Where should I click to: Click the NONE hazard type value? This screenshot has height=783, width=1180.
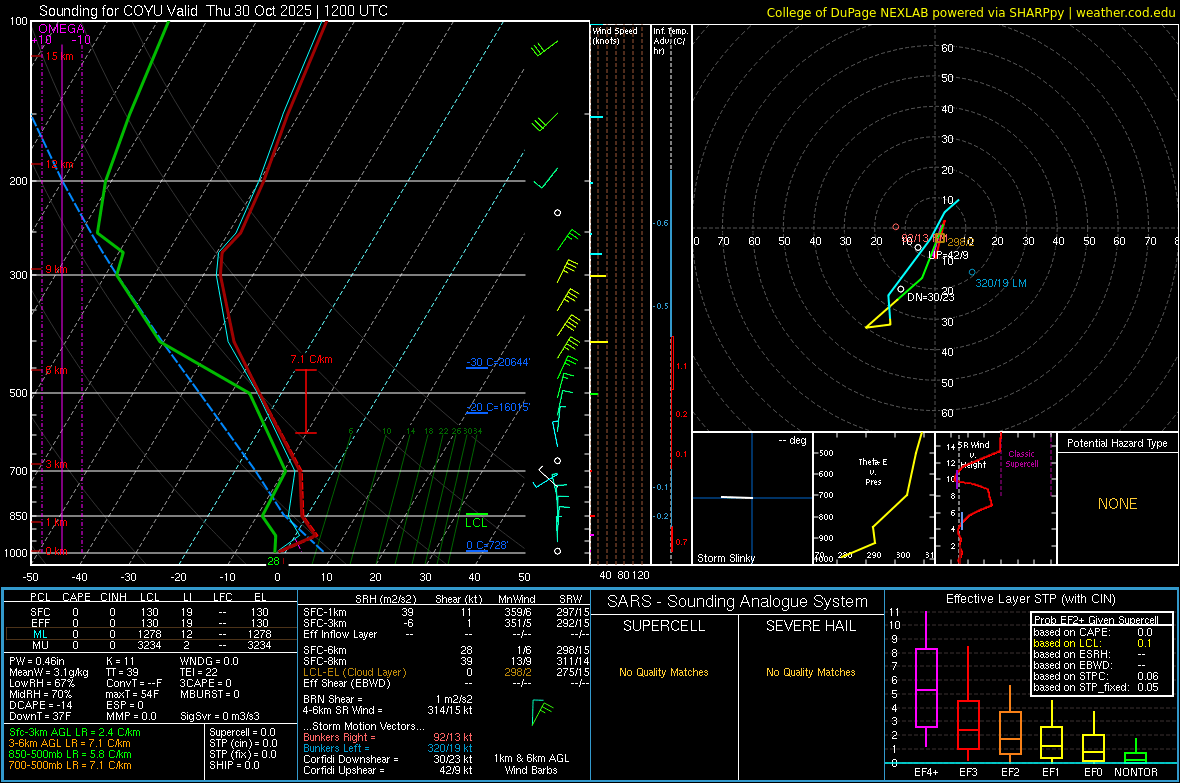point(1117,504)
